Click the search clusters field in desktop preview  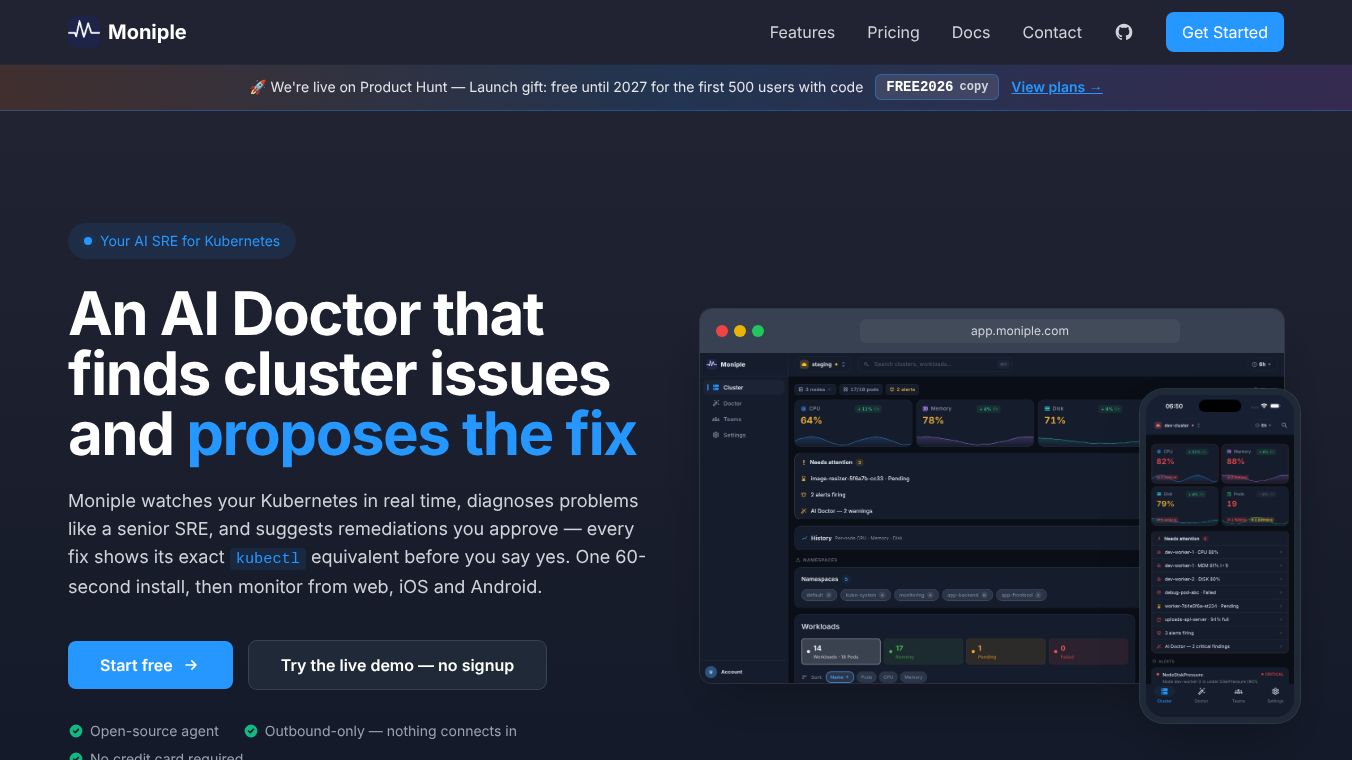tap(935, 364)
